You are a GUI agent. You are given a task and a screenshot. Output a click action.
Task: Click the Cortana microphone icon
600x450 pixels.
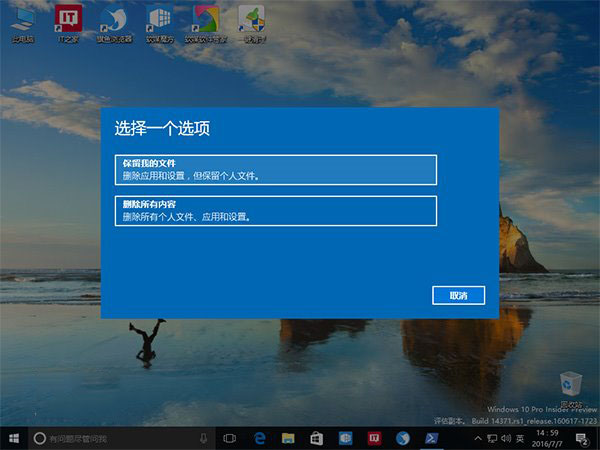point(203,438)
